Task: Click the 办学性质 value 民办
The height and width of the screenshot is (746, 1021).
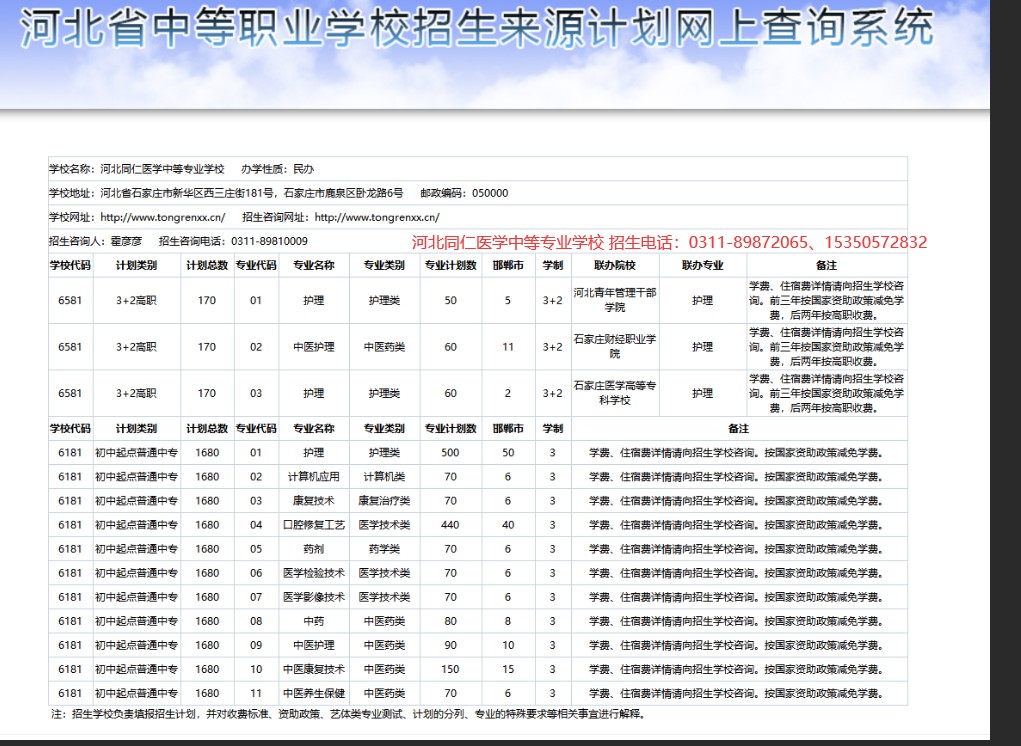Action: (x=303, y=169)
